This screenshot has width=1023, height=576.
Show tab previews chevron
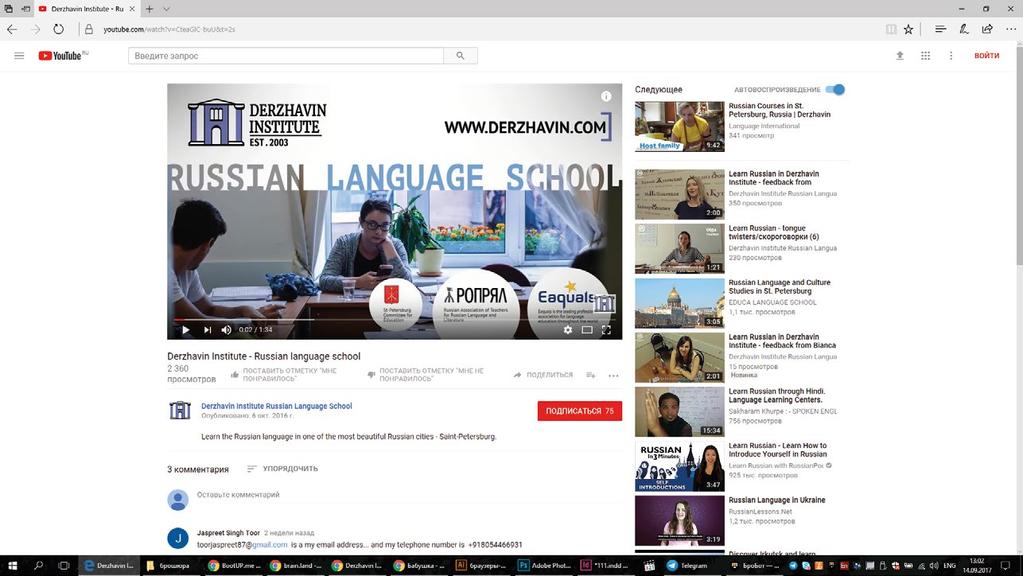coord(166,9)
